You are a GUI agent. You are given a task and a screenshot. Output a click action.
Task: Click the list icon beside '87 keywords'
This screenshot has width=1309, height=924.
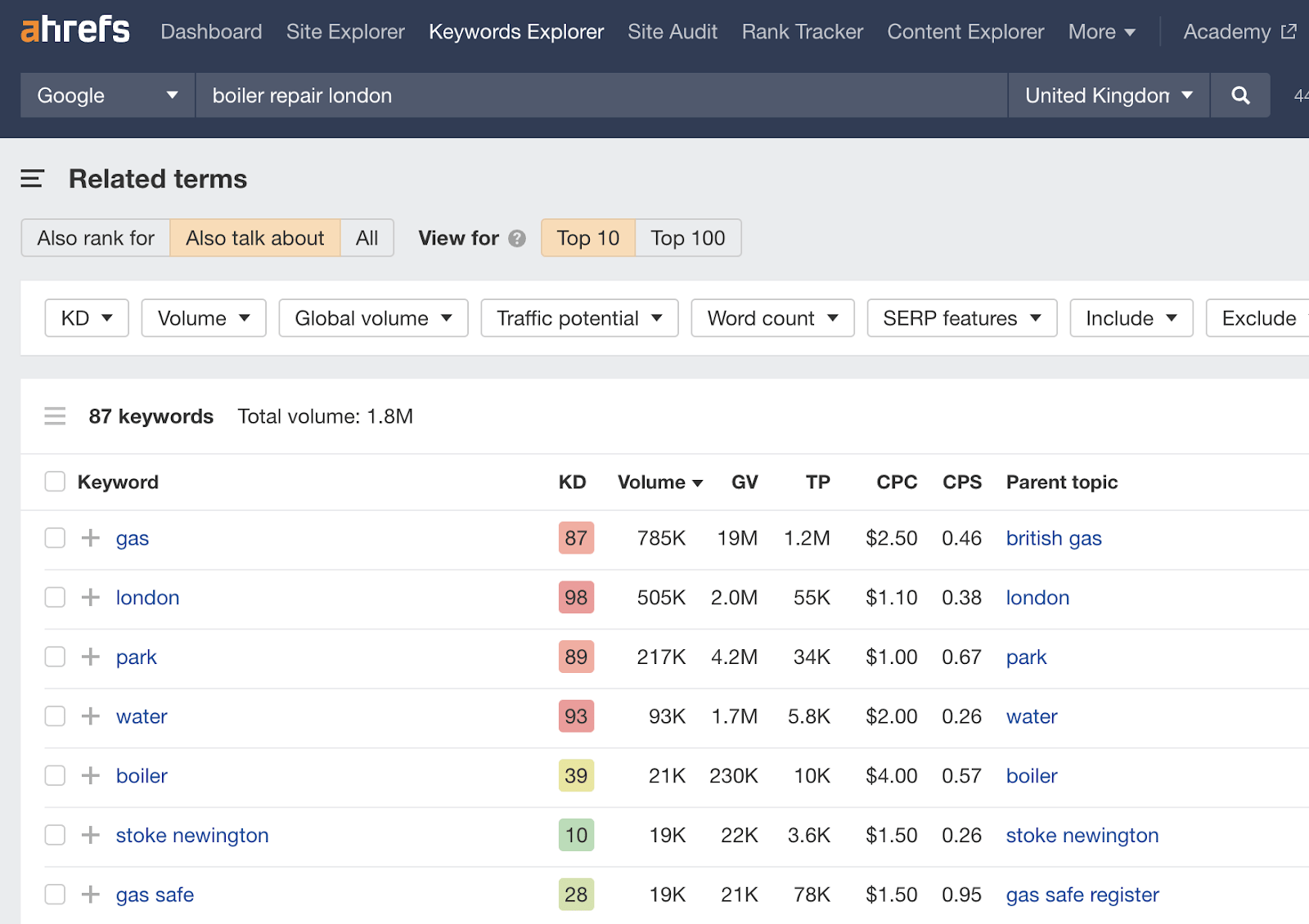tap(55, 415)
